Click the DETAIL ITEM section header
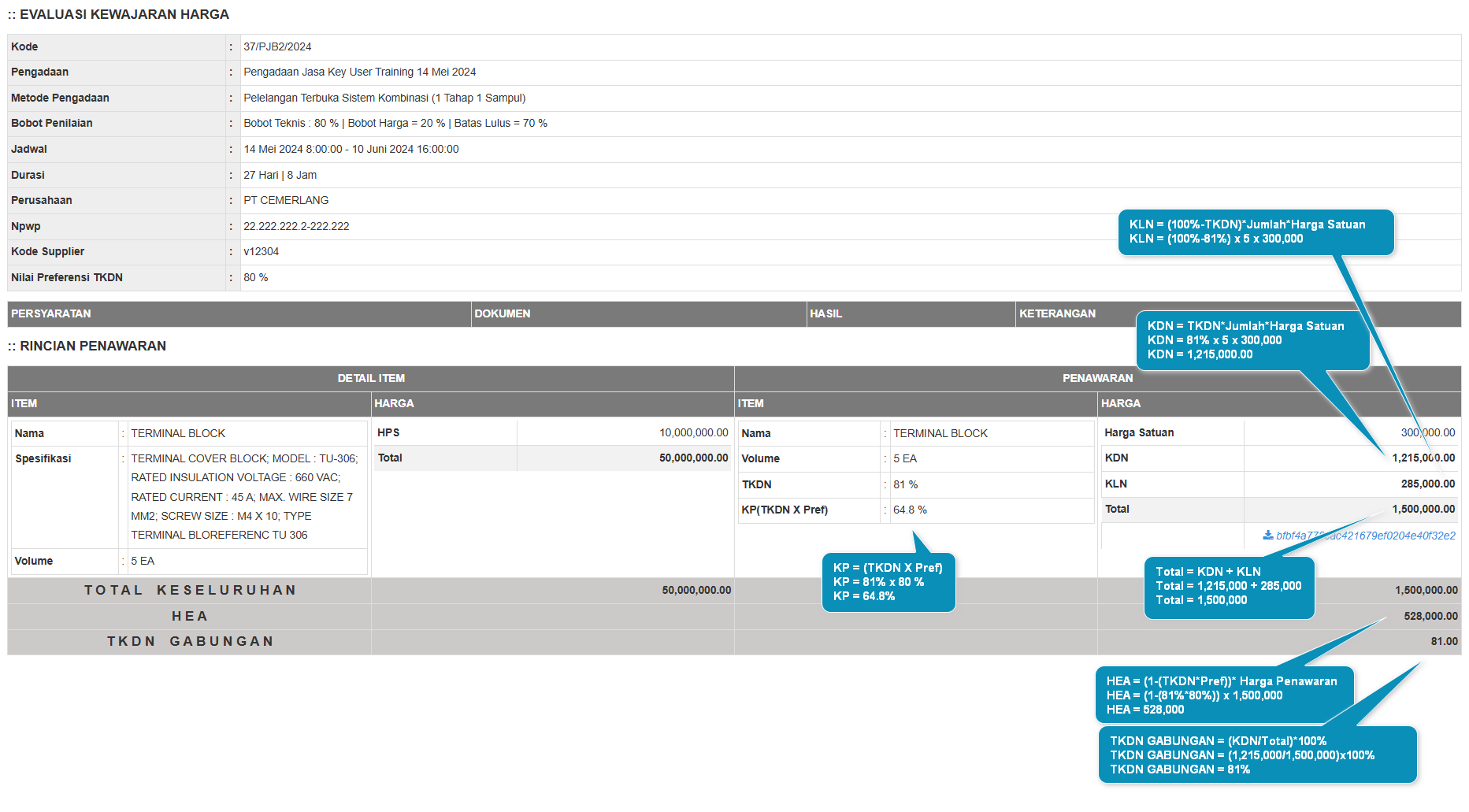Viewport: 1469px width, 812px height. (x=371, y=378)
